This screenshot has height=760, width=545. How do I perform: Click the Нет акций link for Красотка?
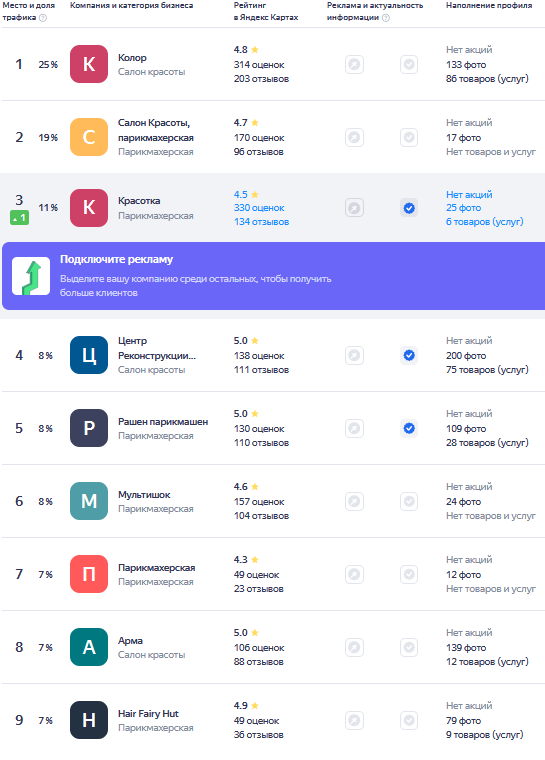(469, 194)
